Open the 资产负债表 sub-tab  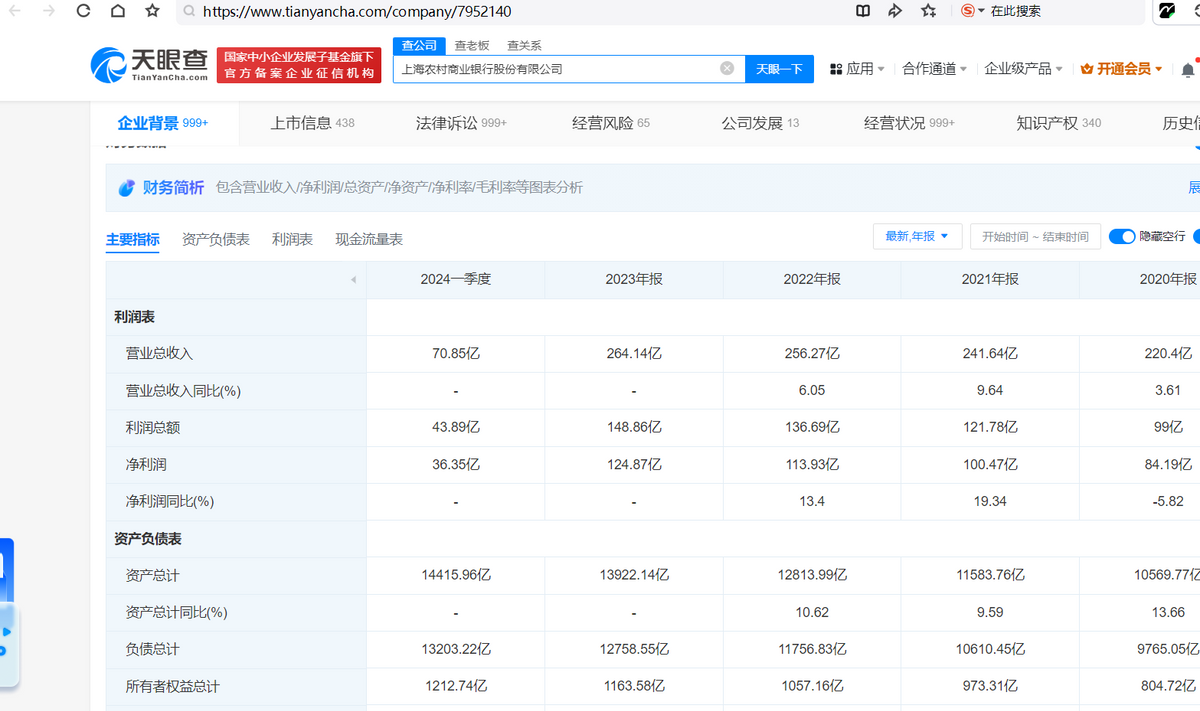pyautogui.click(x=216, y=239)
